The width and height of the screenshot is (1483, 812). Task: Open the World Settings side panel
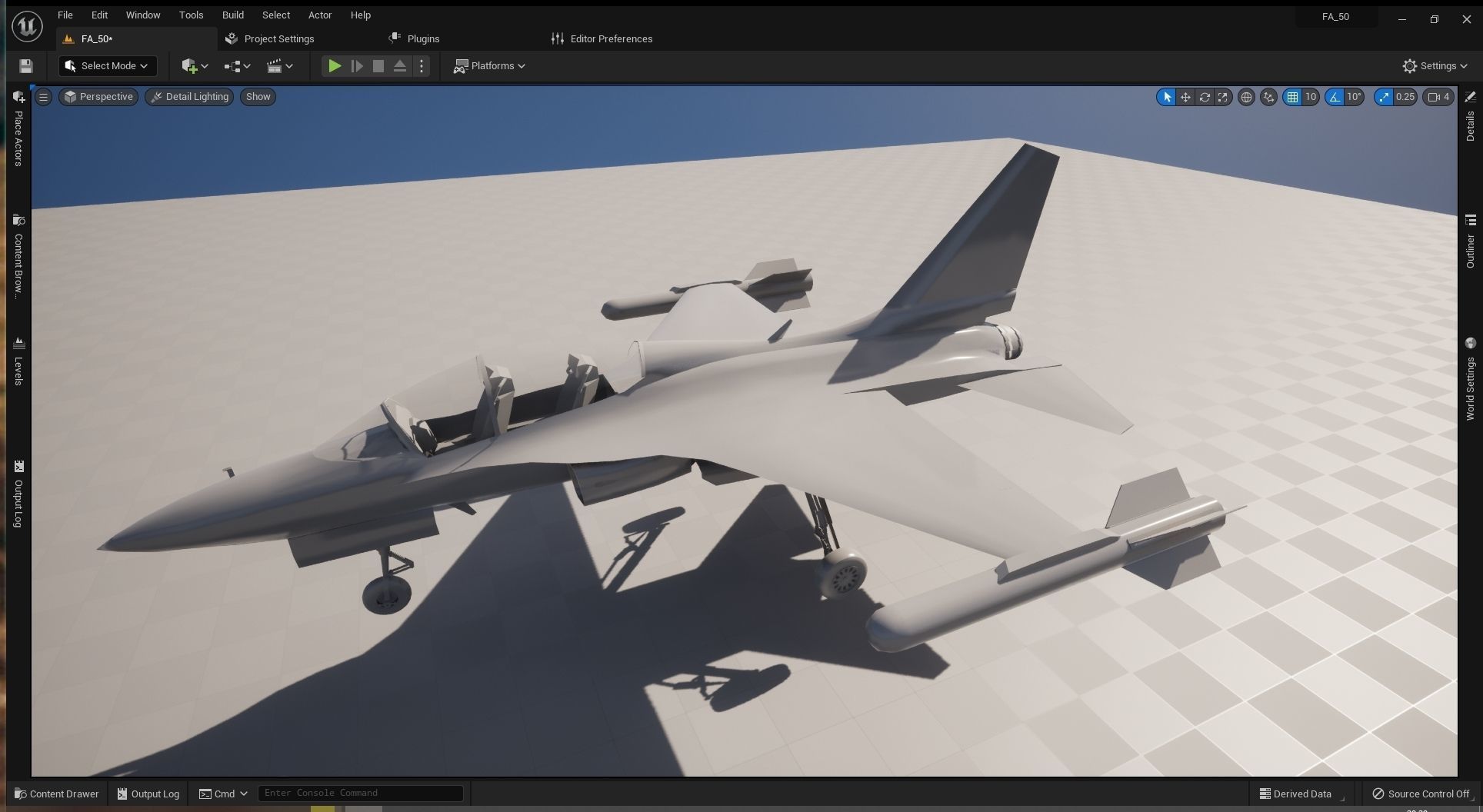coord(1470,379)
